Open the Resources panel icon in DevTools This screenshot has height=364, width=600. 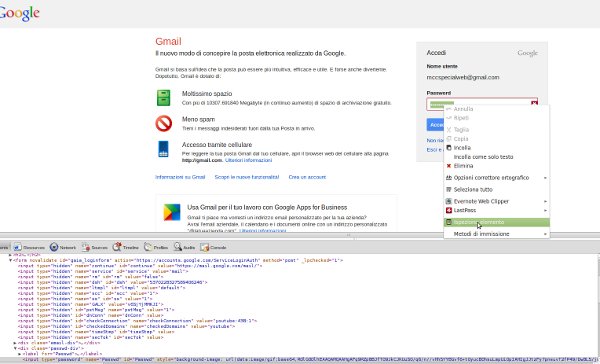(18, 247)
